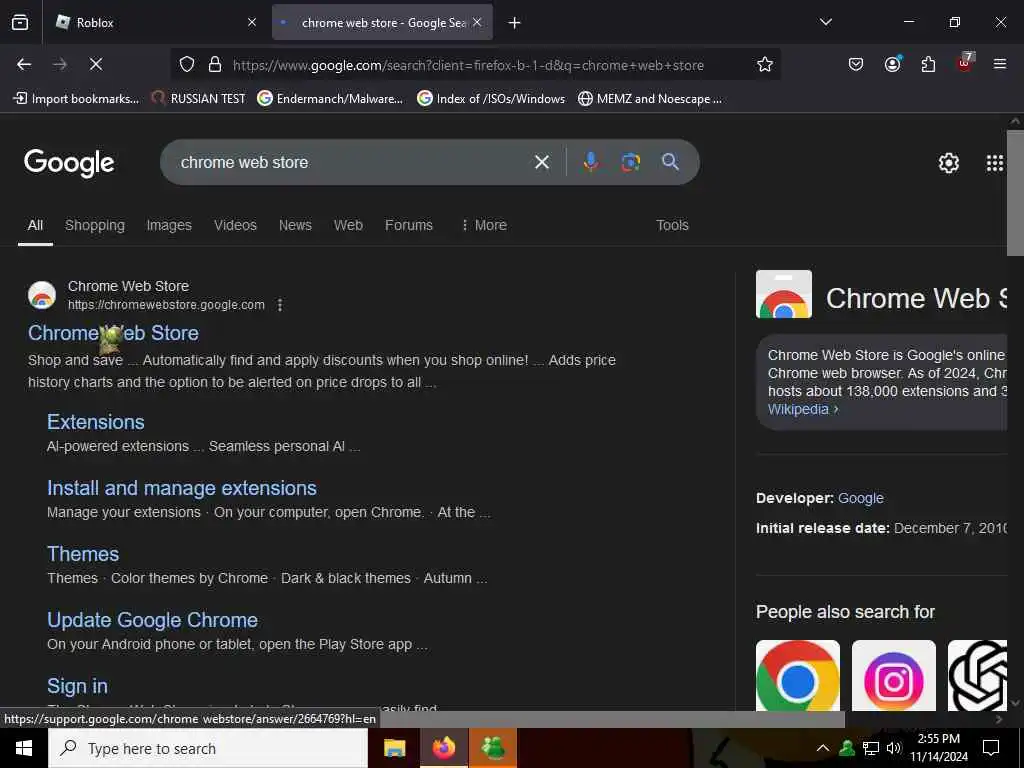Select the All results tab

coord(35,225)
